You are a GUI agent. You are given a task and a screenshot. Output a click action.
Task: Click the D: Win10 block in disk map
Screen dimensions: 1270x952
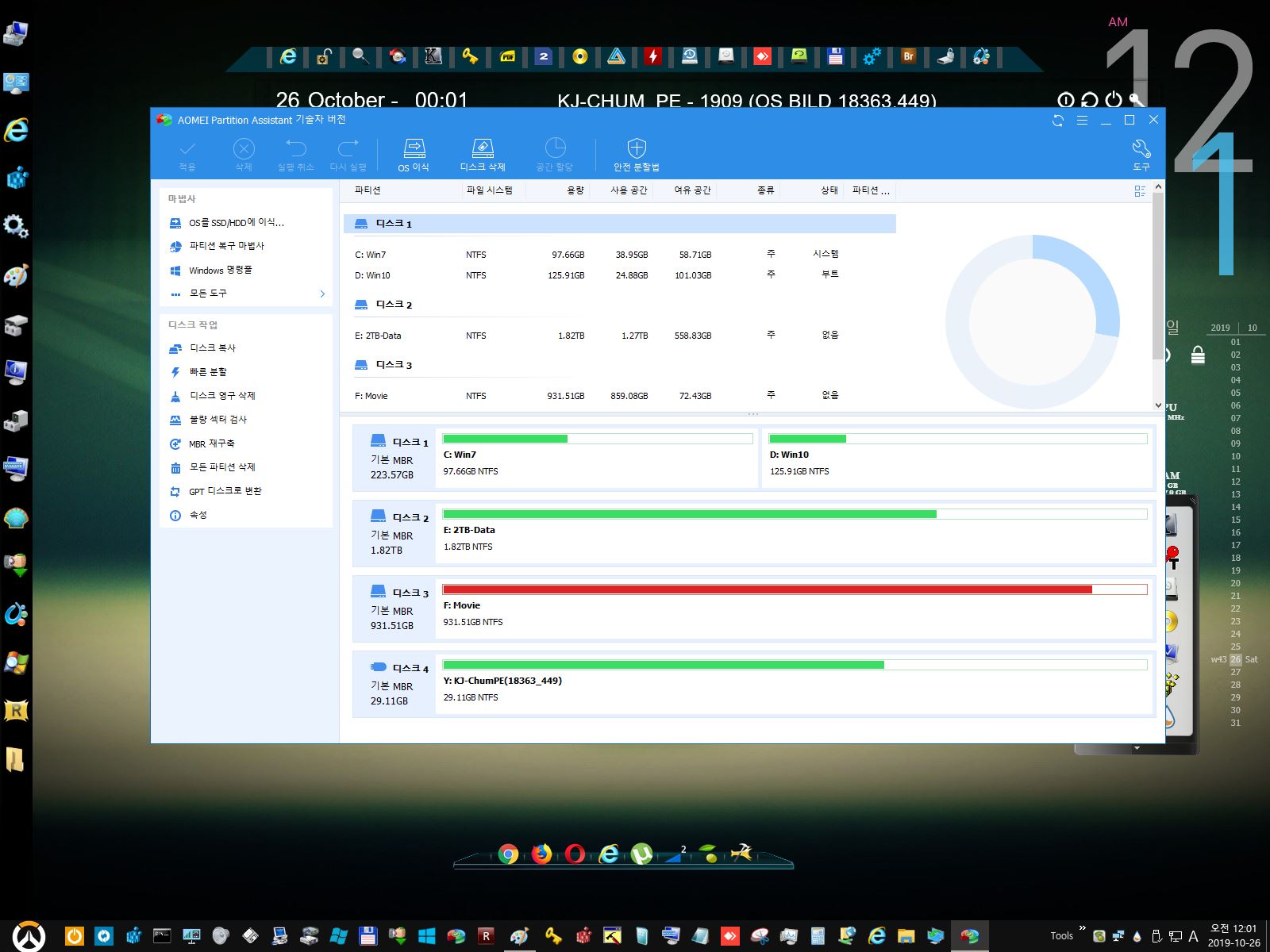point(958,458)
